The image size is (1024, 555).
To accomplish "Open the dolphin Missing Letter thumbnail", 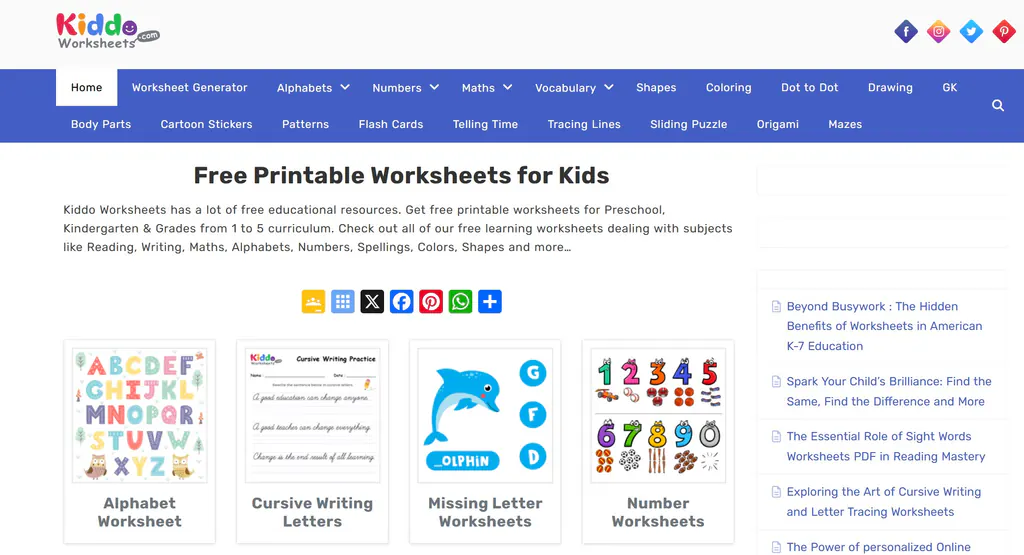I will 485,415.
